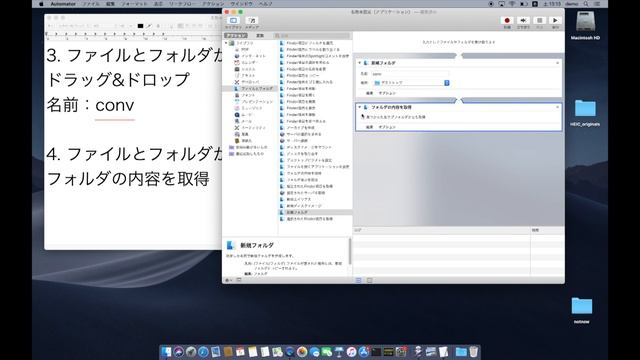
Task: Select ミュージック category icon
Action: point(237,108)
